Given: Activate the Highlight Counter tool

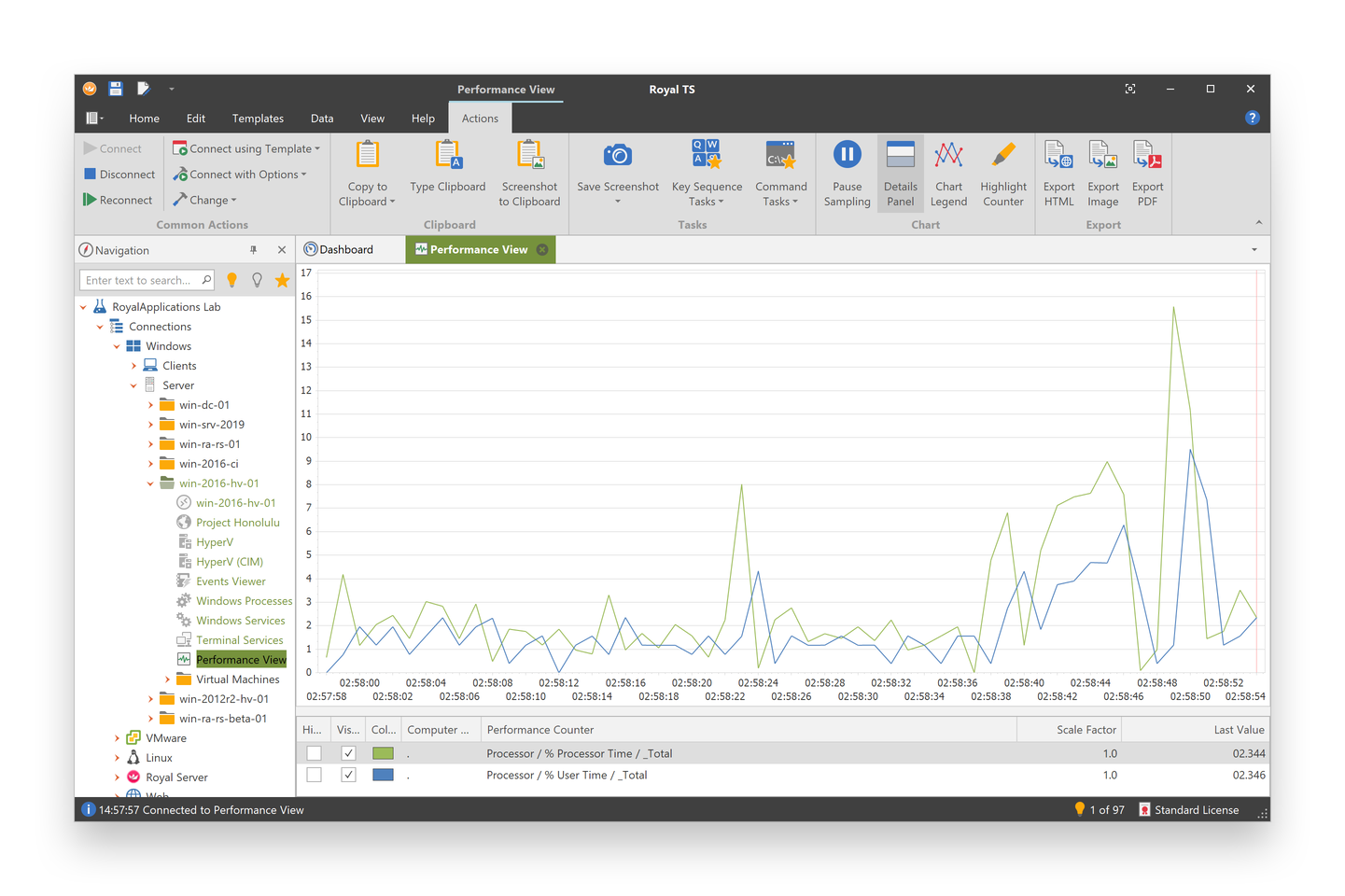Looking at the screenshot, I should [x=1002, y=156].
